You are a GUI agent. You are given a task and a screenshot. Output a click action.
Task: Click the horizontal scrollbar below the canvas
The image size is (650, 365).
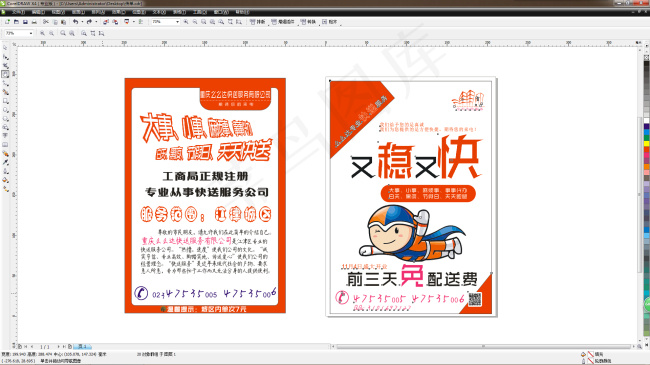pyautogui.click(x=483, y=346)
